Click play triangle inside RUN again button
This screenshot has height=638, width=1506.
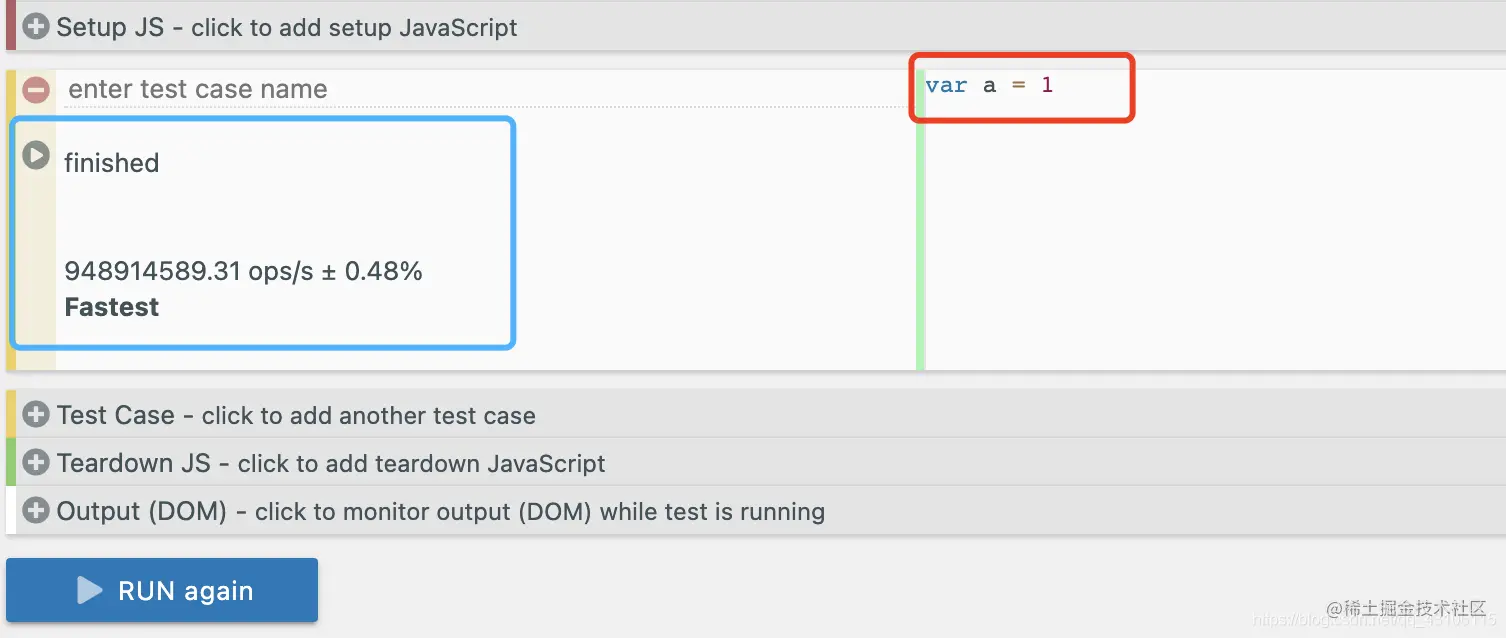click(x=90, y=590)
